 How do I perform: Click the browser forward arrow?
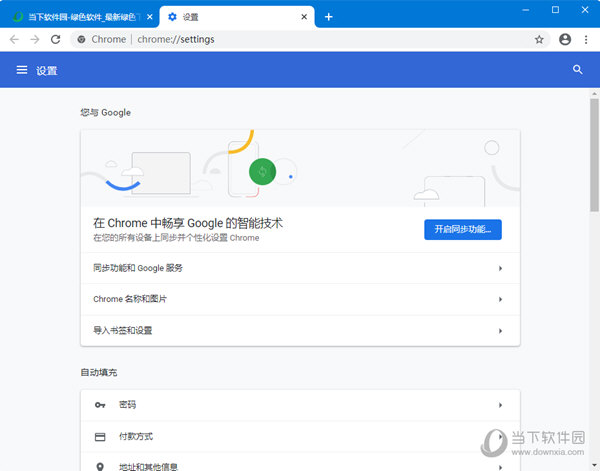pyautogui.click(x=35, y=39)
